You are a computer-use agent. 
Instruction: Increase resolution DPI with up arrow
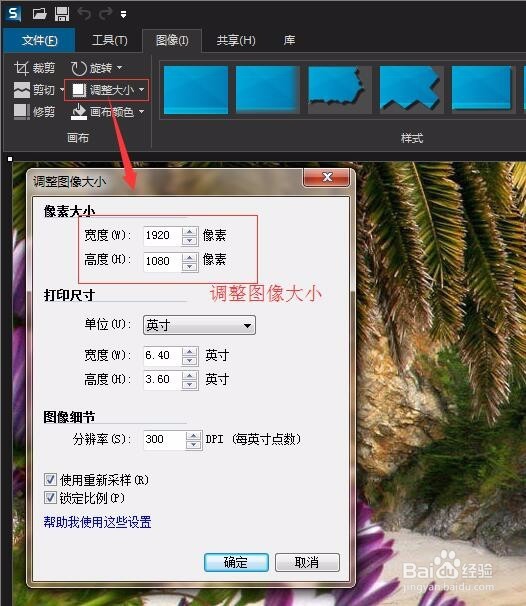[193, 435]
